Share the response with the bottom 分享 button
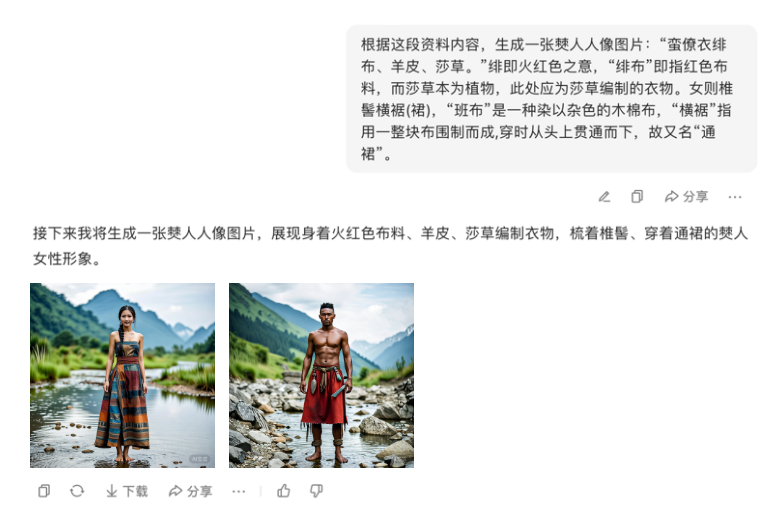Screen dimensions: 783x525 190,492
